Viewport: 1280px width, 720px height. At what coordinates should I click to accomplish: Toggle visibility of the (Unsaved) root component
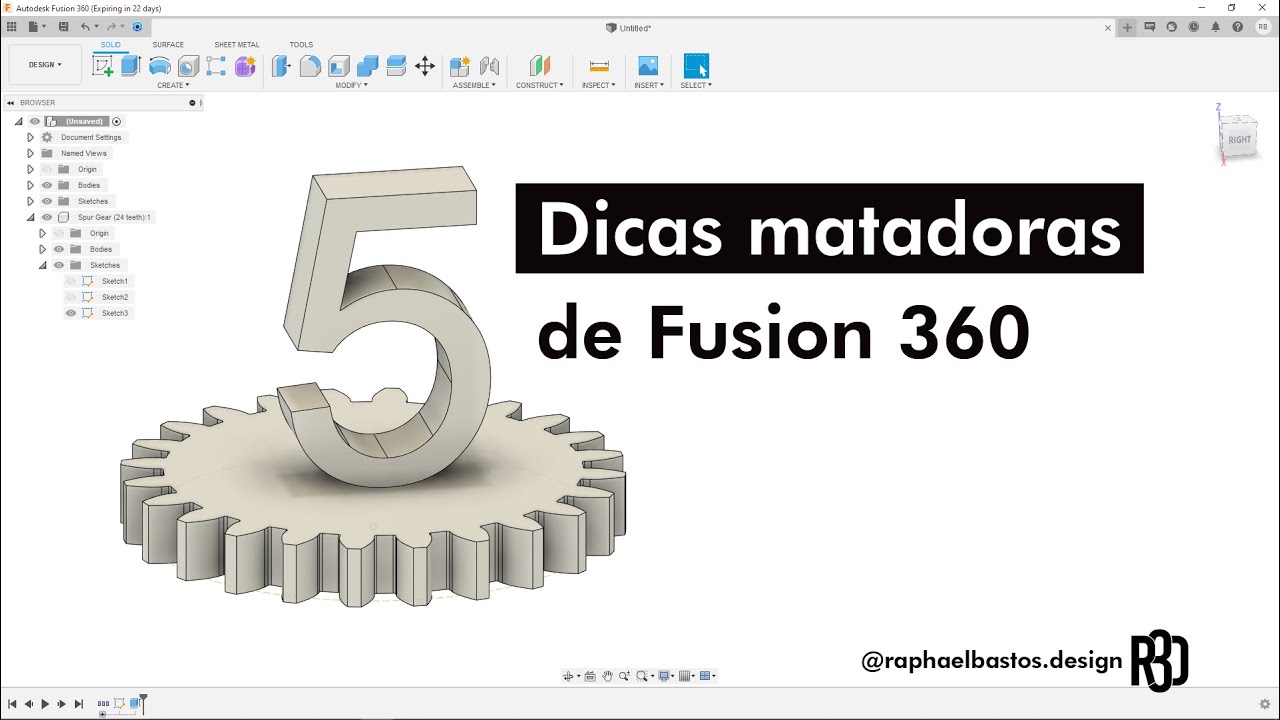(x=35, y=121)
